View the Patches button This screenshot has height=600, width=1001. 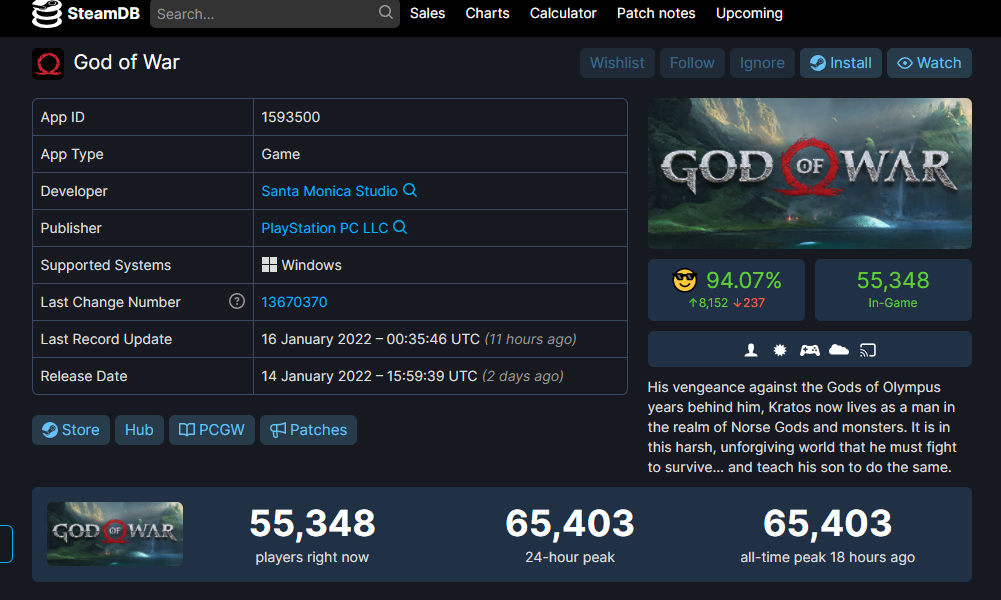coord(308,430)
